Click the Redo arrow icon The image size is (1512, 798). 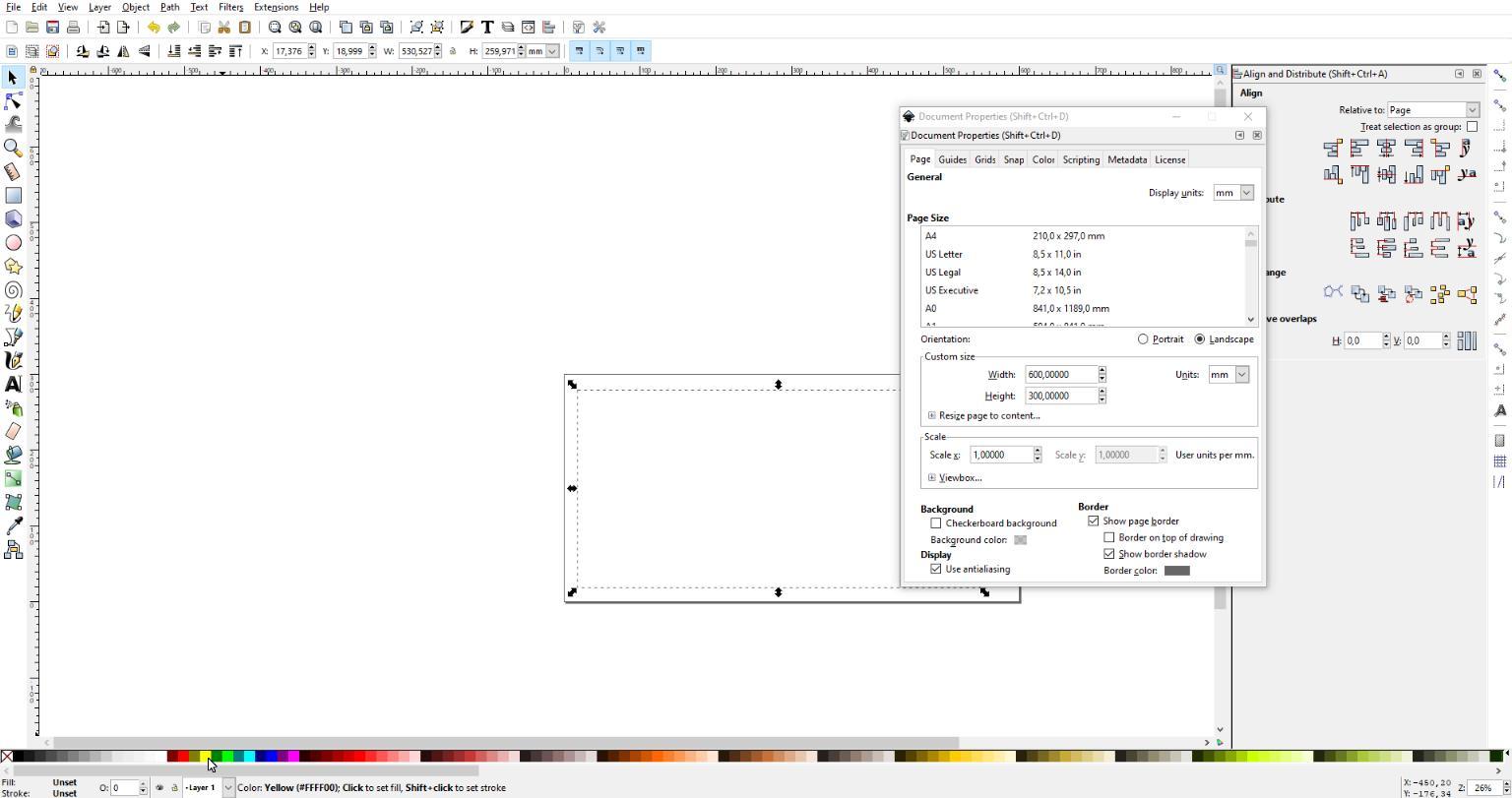pyautogui.click(x=174, y=28)
